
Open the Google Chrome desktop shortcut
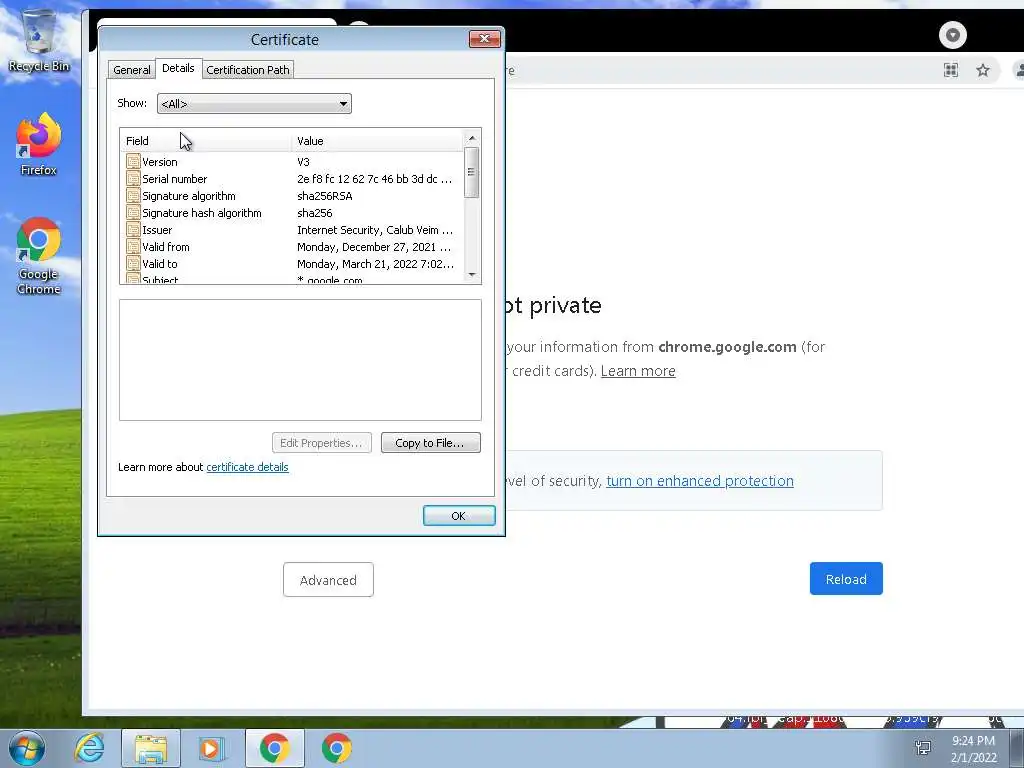coord(39,256)
